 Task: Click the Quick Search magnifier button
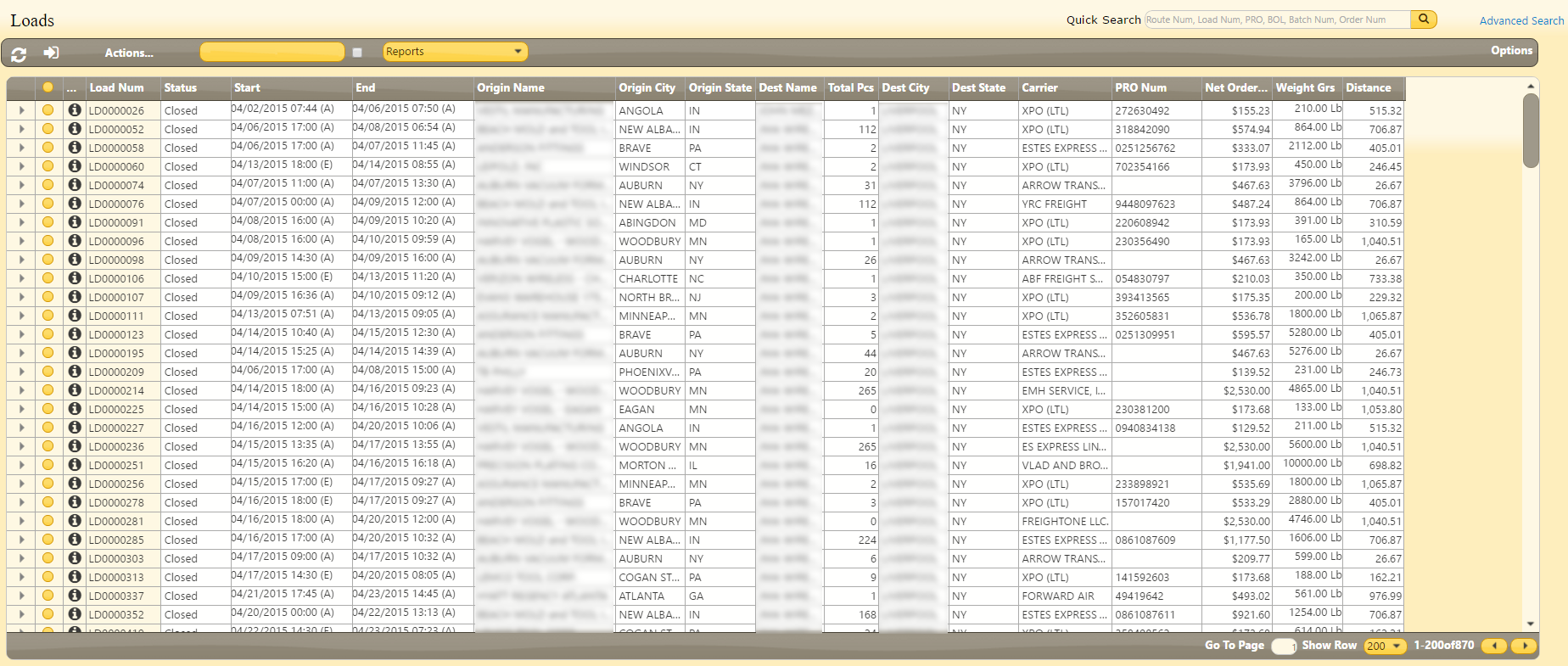pos(1423,19)
